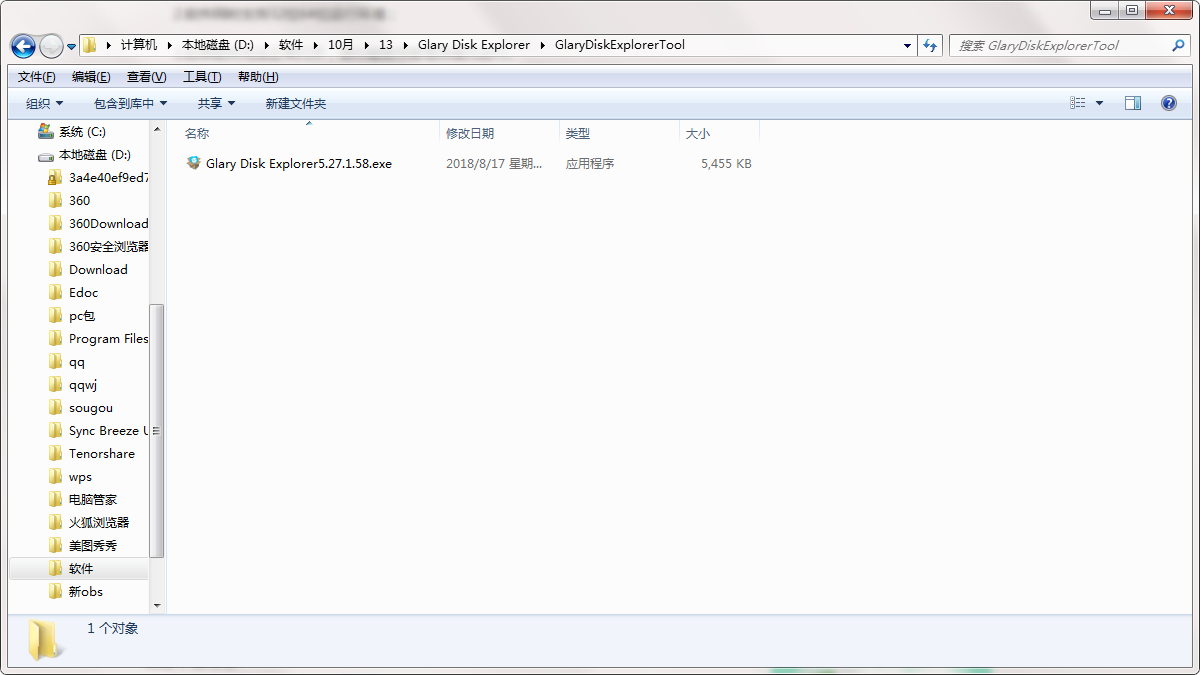
Task: Open the view options dropdown arrow
Action: point(1100,103)
